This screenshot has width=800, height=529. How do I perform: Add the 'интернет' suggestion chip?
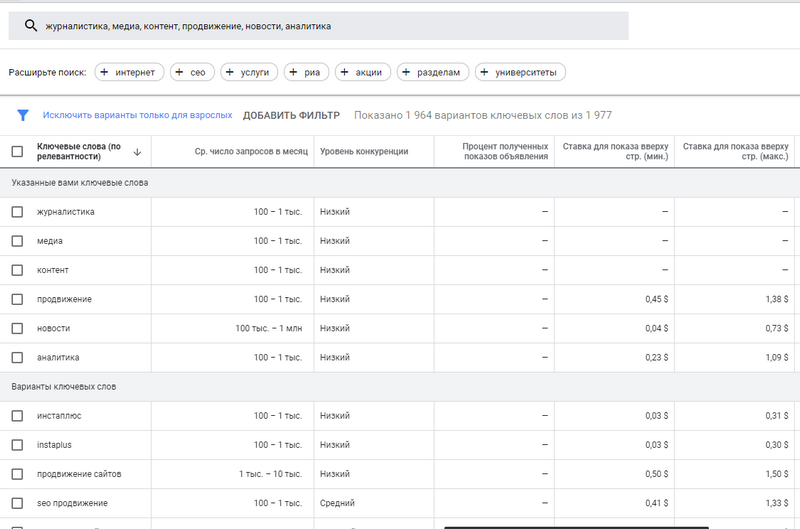128,72
